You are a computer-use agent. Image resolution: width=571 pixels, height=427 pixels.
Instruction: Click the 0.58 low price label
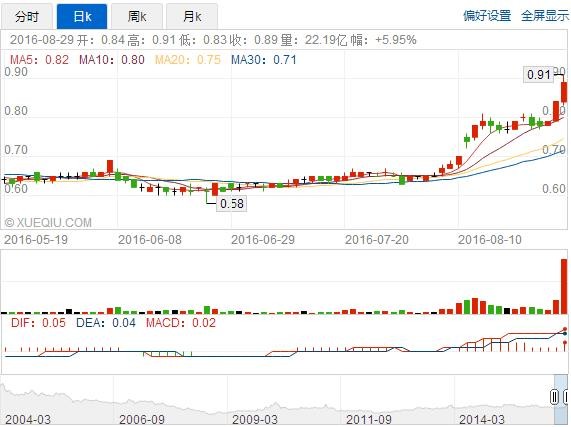coord(232,203)
